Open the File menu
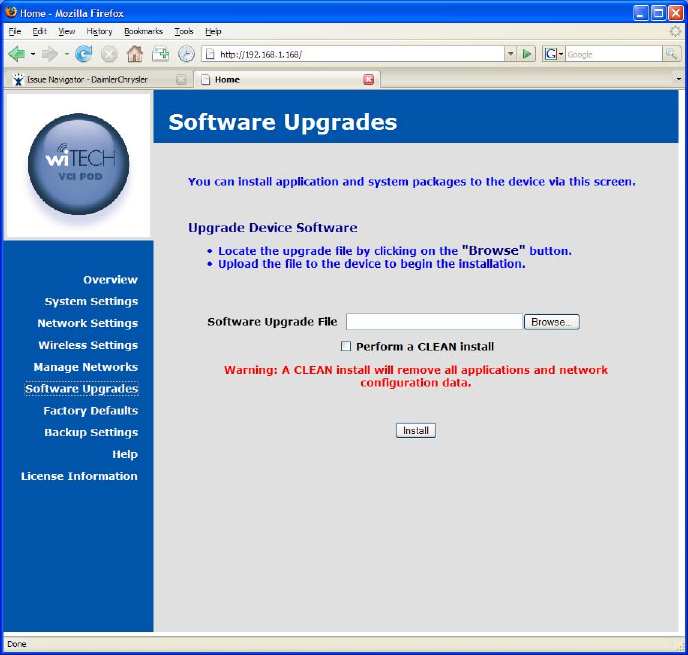Image resolution: width=688 pixels, height=655 pixels. click(x=15, y=31)
